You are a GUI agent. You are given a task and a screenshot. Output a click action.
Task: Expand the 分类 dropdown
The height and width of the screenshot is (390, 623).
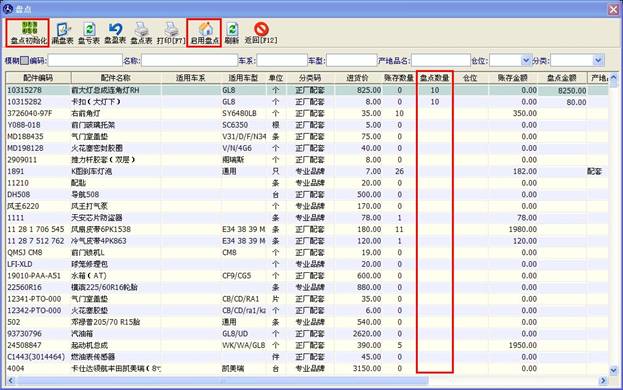[x=598, y=60]
